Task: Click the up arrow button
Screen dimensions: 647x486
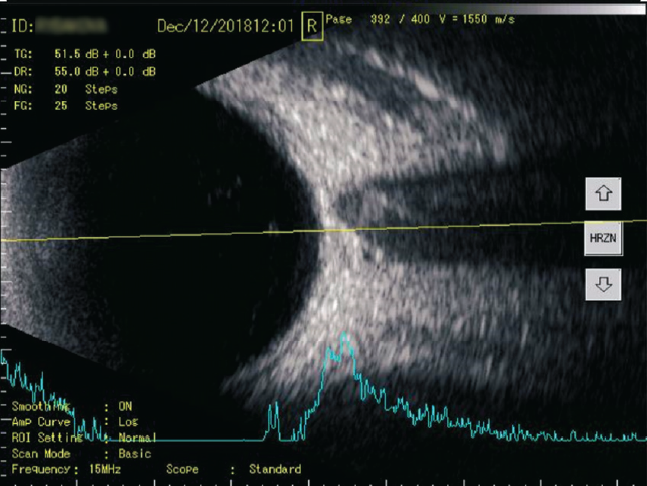Action: [602, 193]
